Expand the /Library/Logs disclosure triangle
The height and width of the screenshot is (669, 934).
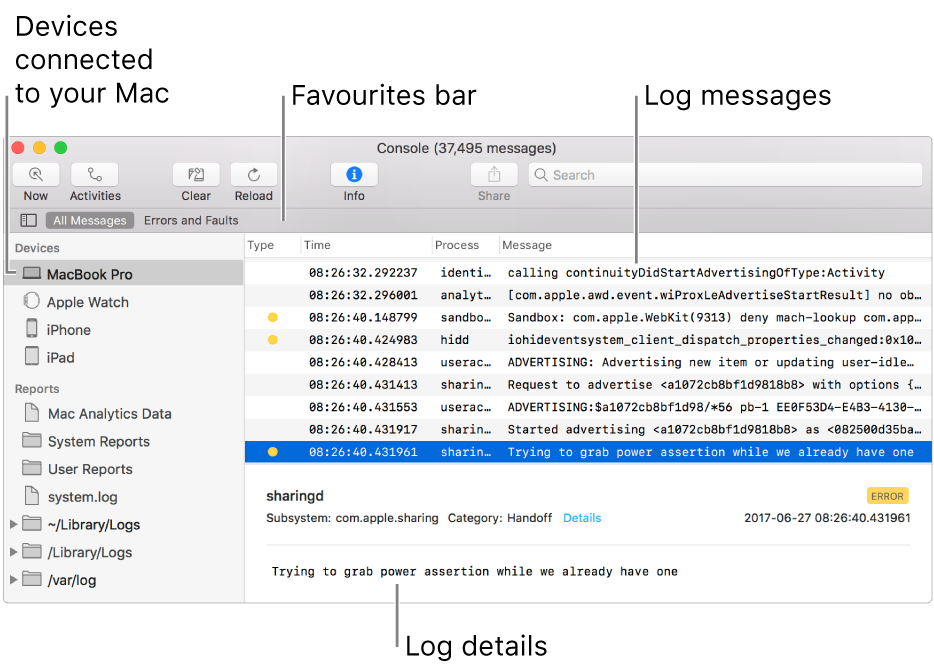pyautogui.click(x=13, y=552)
